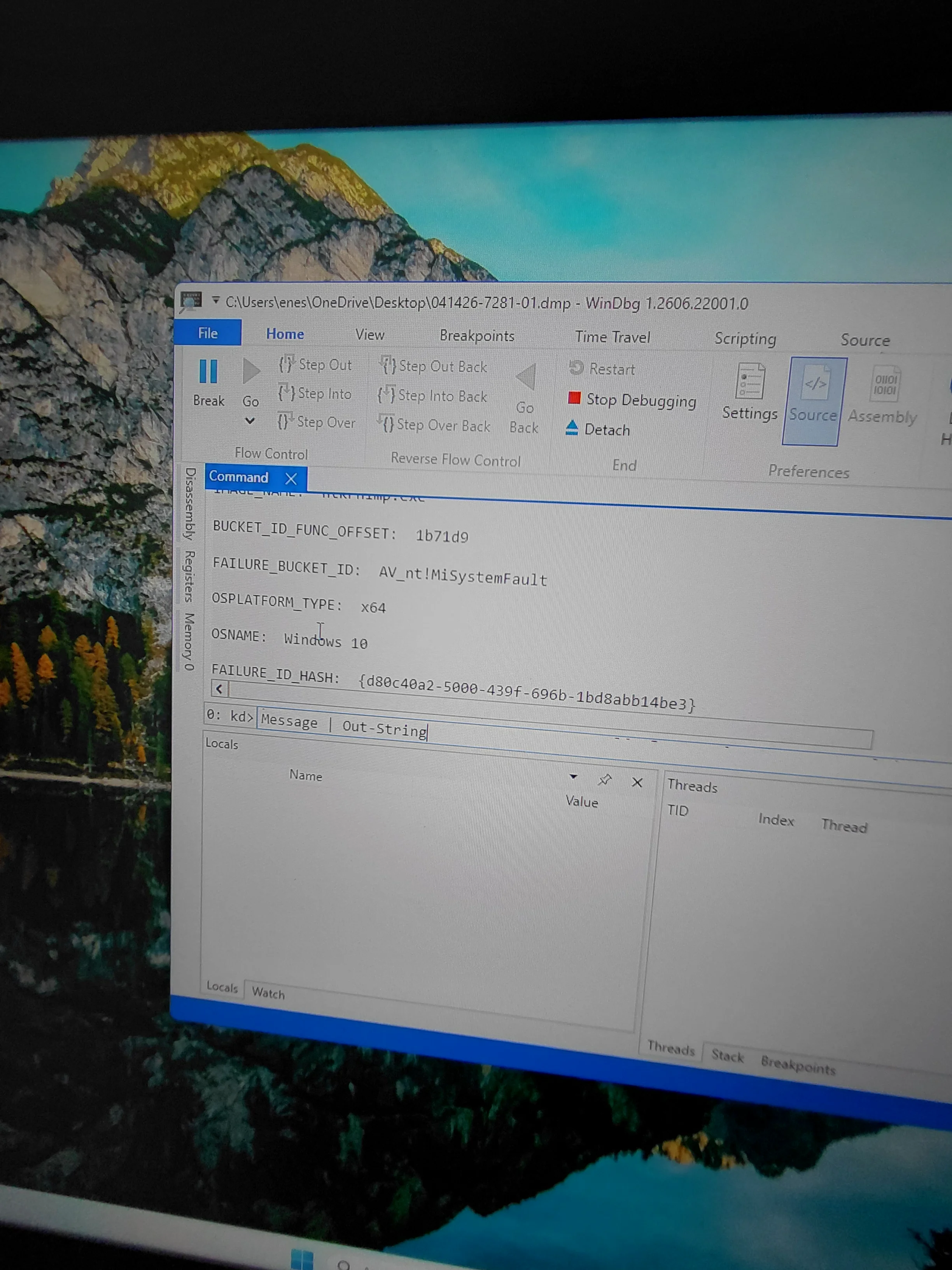Click the WinDbg app icon in title bar
Screen dimensions: 952x1270
coord(191,301)
